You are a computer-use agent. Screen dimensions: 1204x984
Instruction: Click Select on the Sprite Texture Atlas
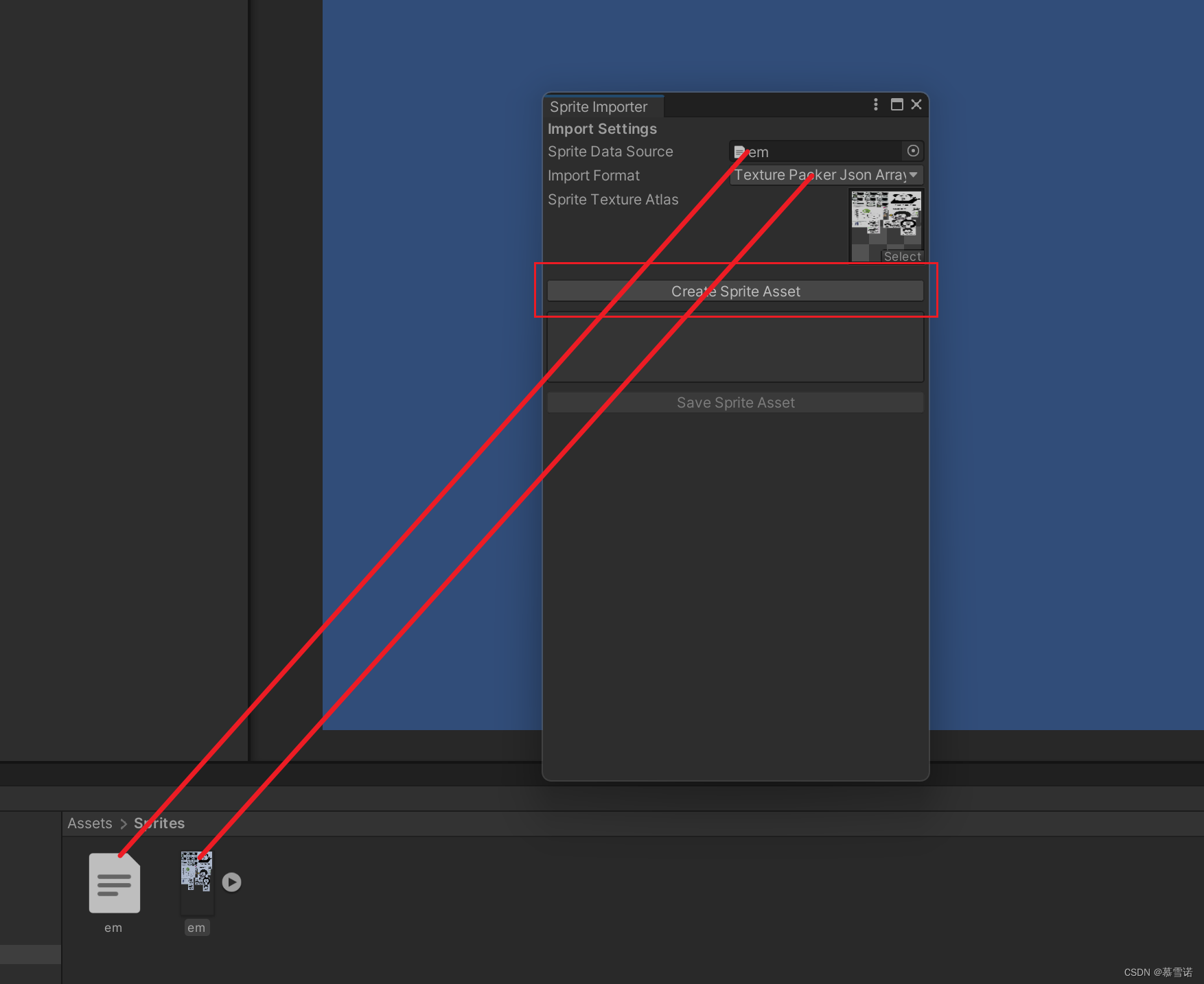(x=902, y=256)
